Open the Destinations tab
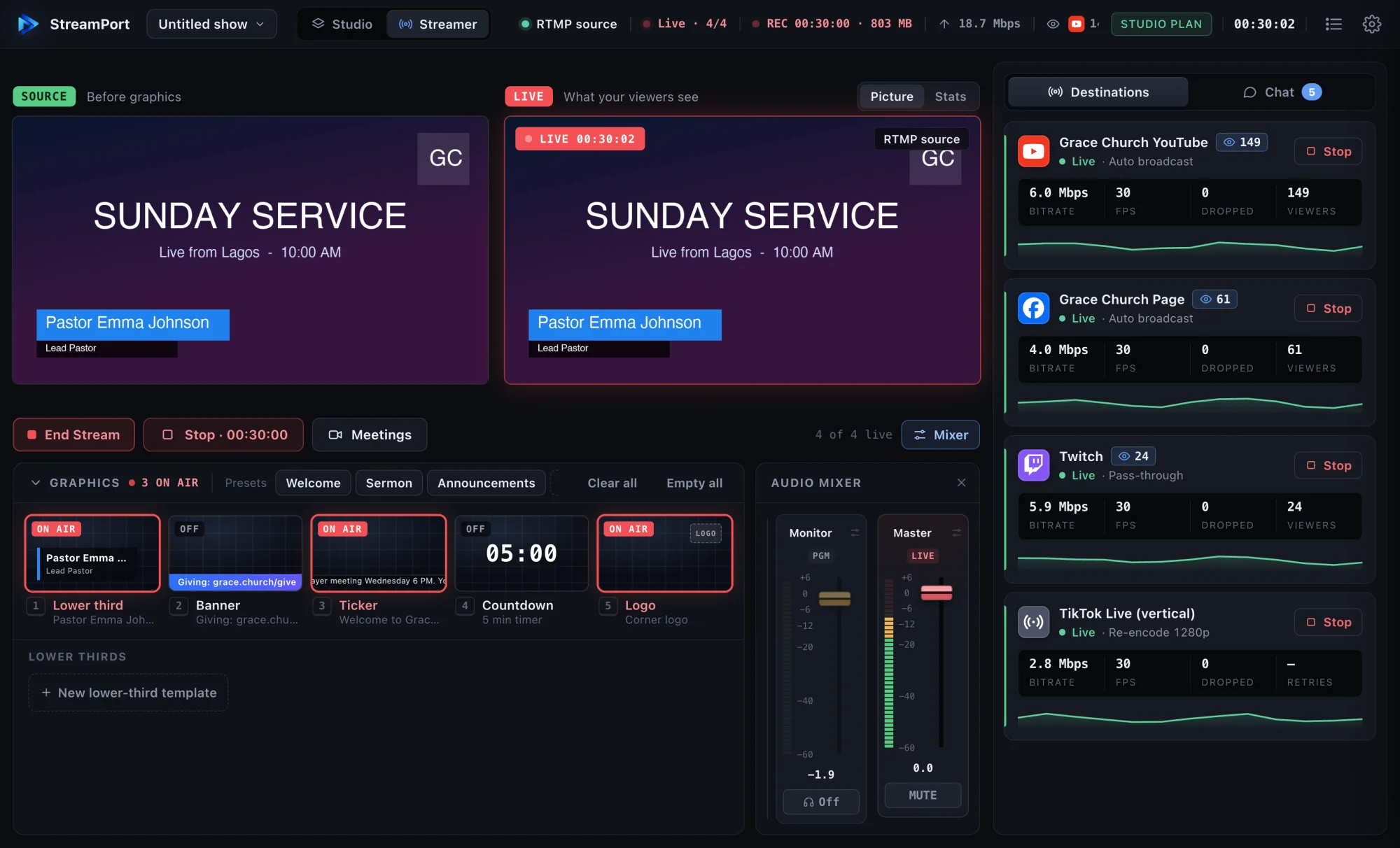The width and height of the screenshot is (1400, 848). coord(1098,92)
